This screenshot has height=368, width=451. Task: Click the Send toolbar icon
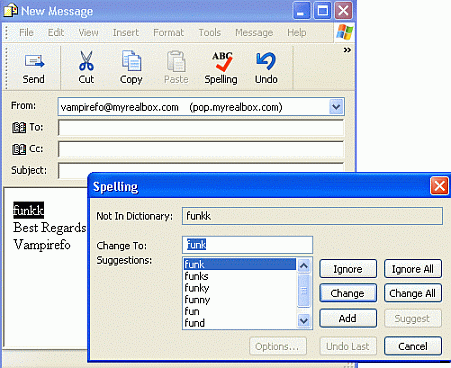tap(34, 62)
